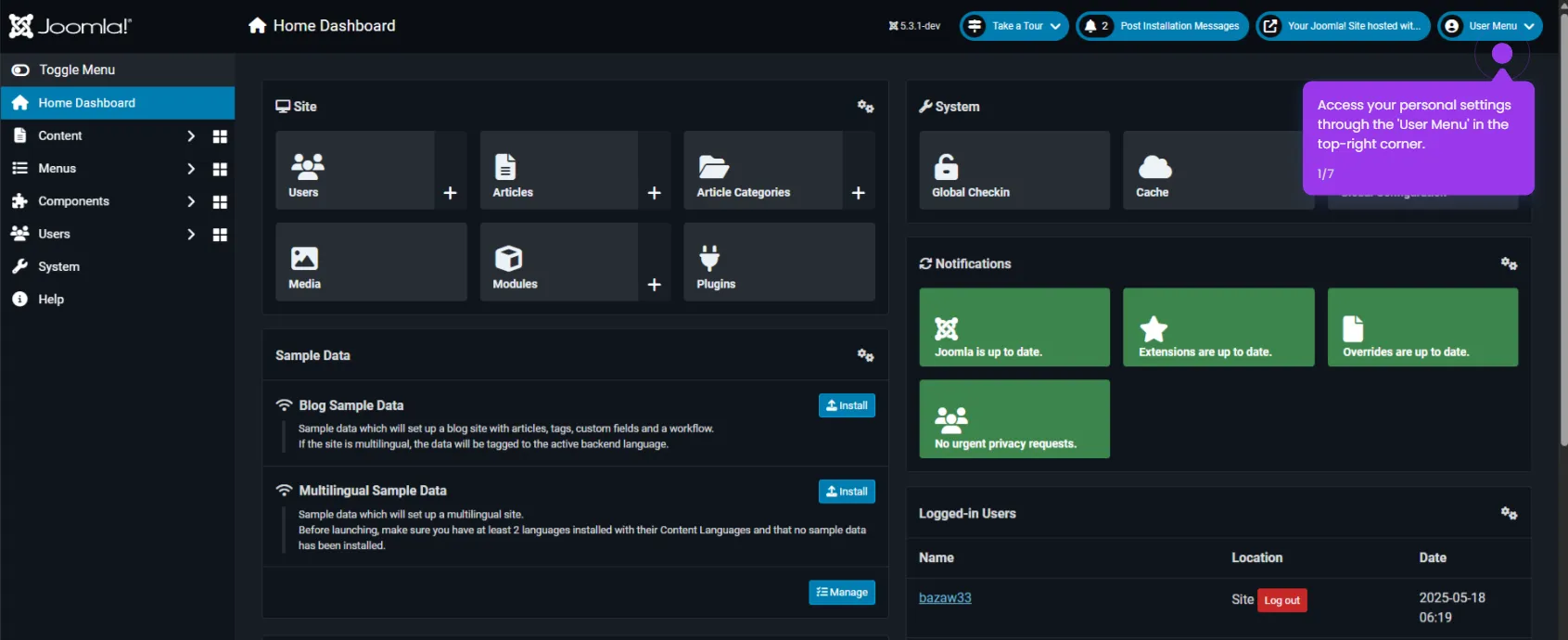
Task: Click the purple guided tour beacon dot
Action: coord(1502,54)
